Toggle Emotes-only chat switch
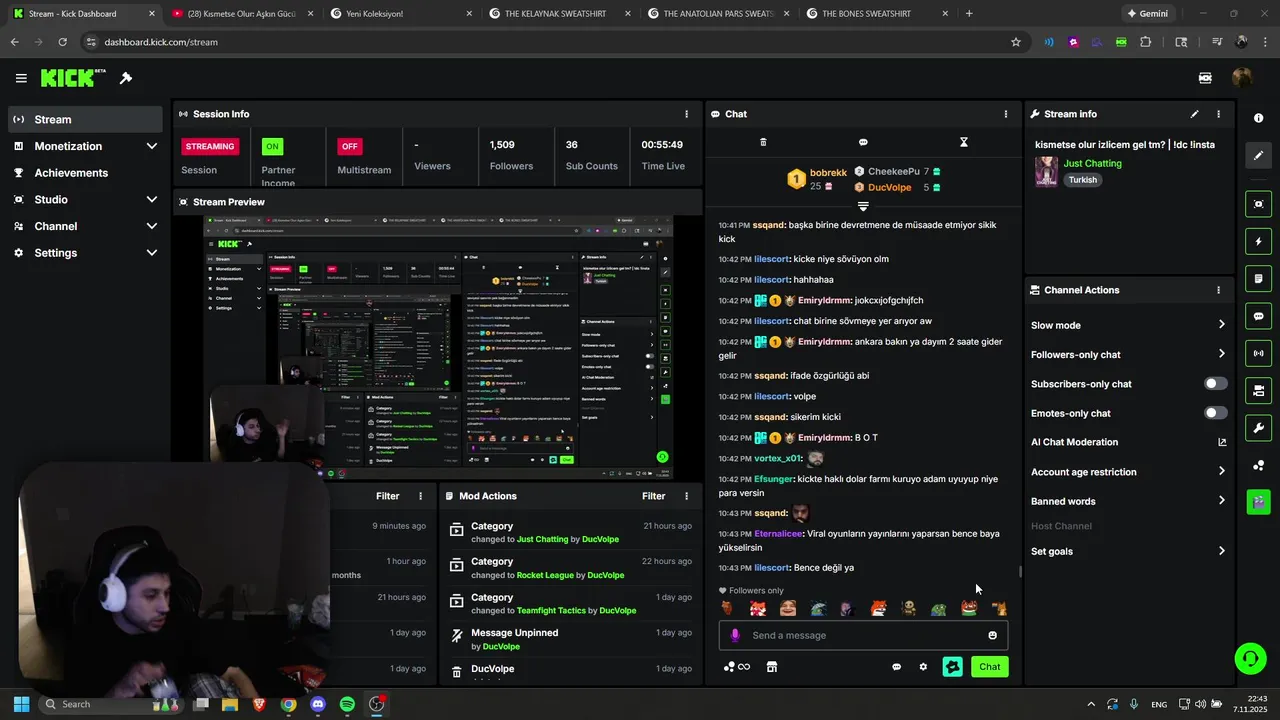 1215,413
